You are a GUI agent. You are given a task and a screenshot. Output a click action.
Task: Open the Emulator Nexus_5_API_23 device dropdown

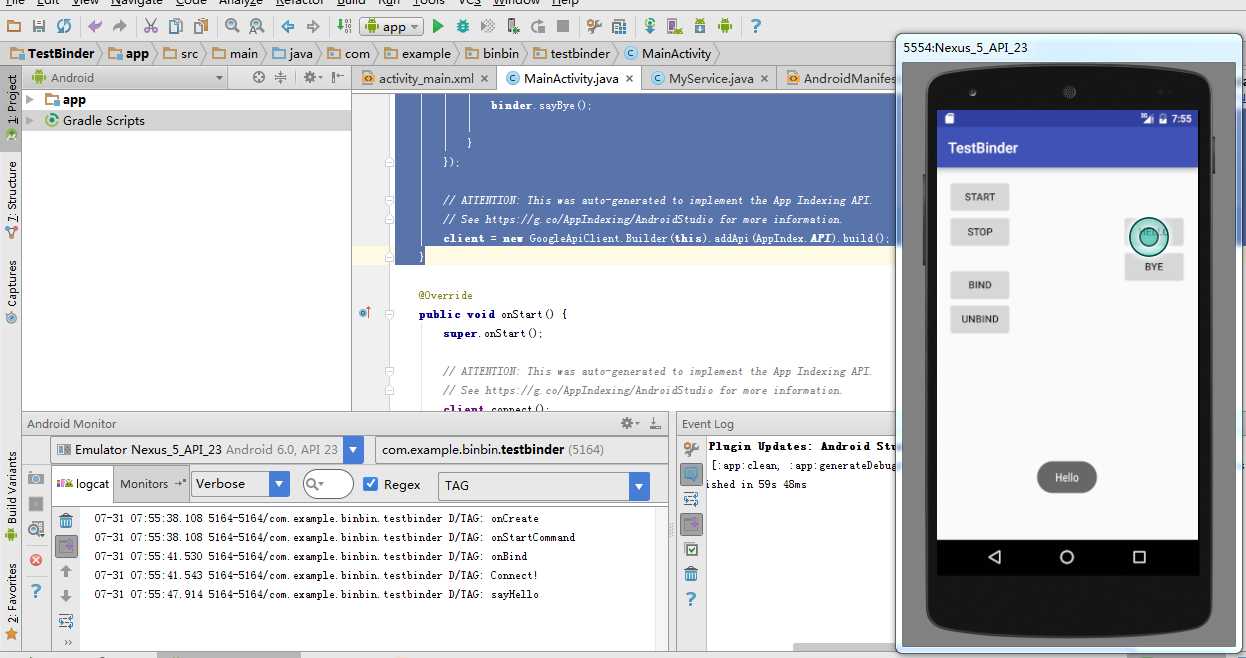pyautogui.click(x=208, y=450)
